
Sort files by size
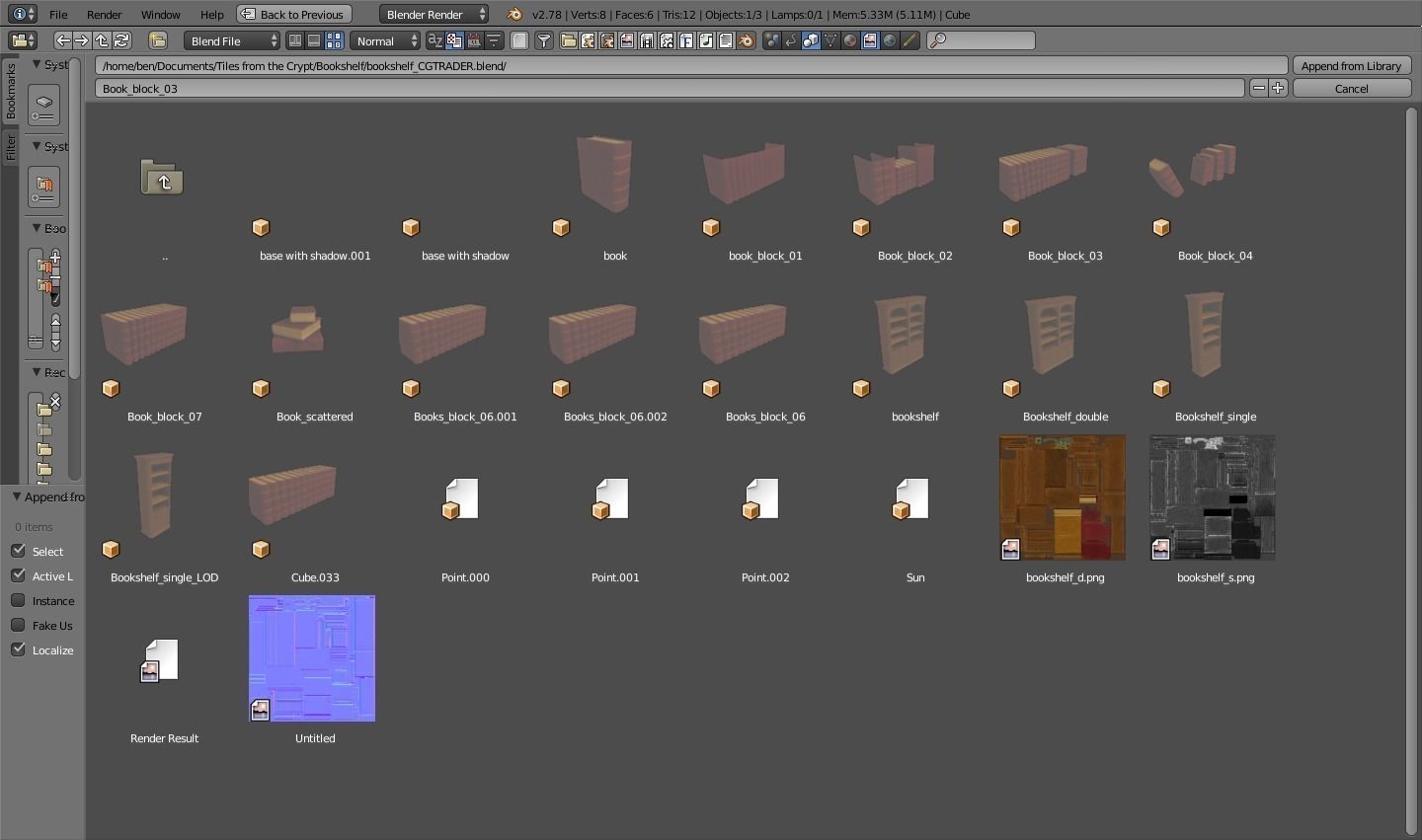point(494,40)
